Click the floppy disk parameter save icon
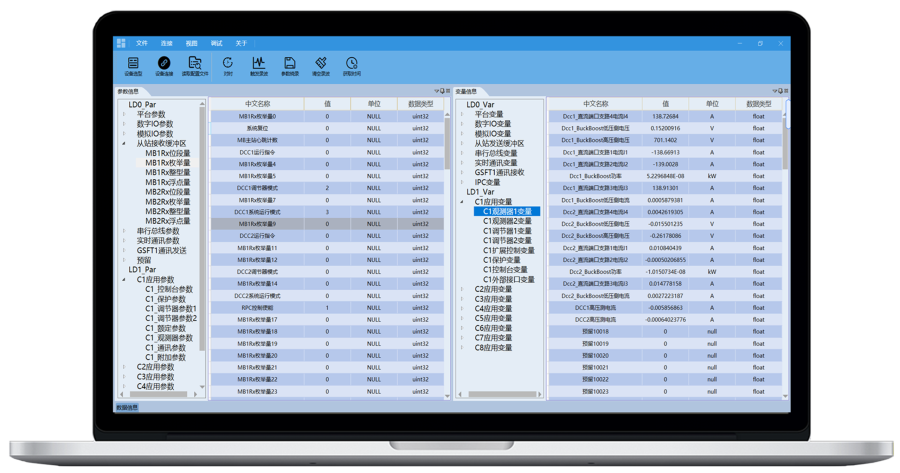 290,65
